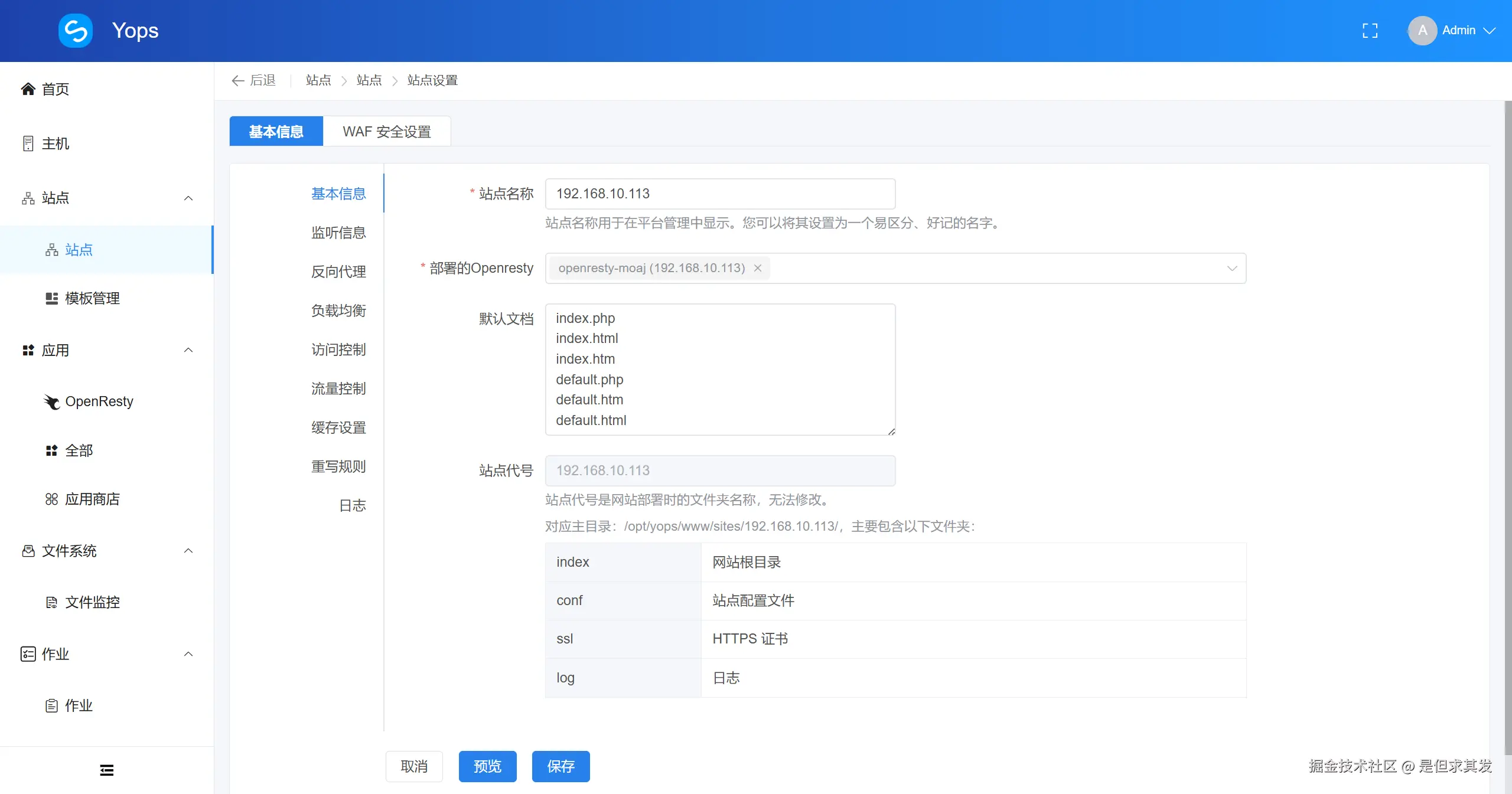Enter fullscreen mode via top-right icon

coord(1369,30)
